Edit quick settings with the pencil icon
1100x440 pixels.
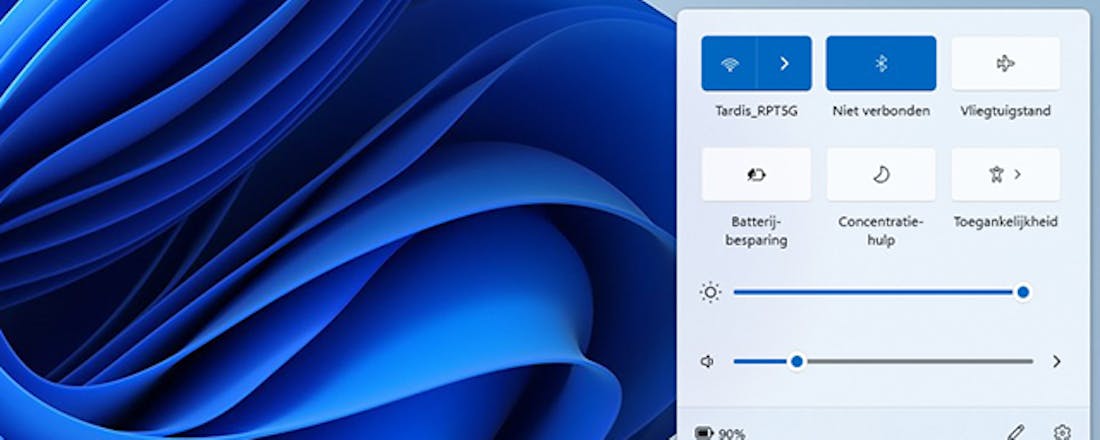pyautogui.click(x=1016, y=432)
